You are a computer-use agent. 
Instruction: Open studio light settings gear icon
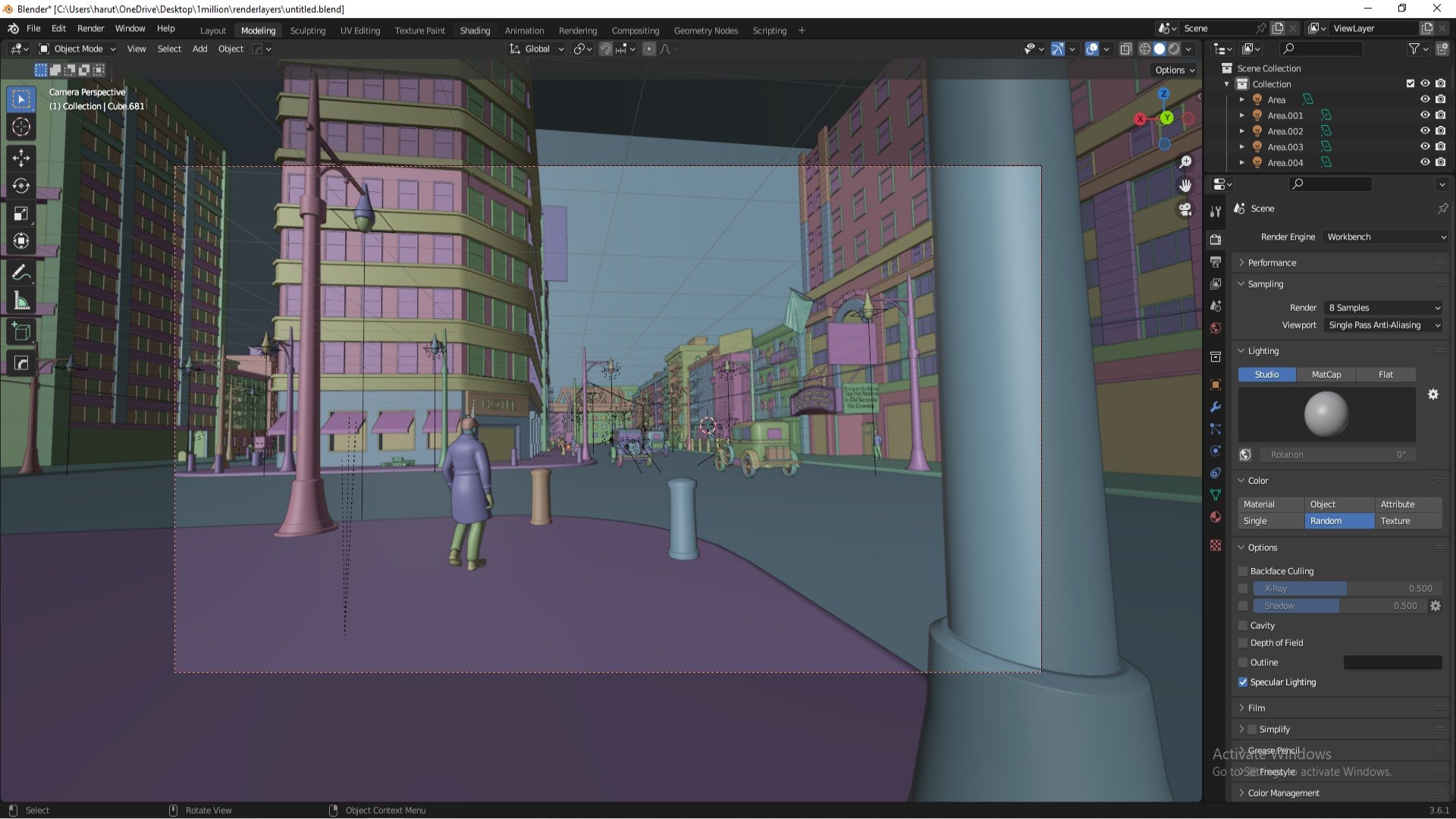tap(1433, 394)
